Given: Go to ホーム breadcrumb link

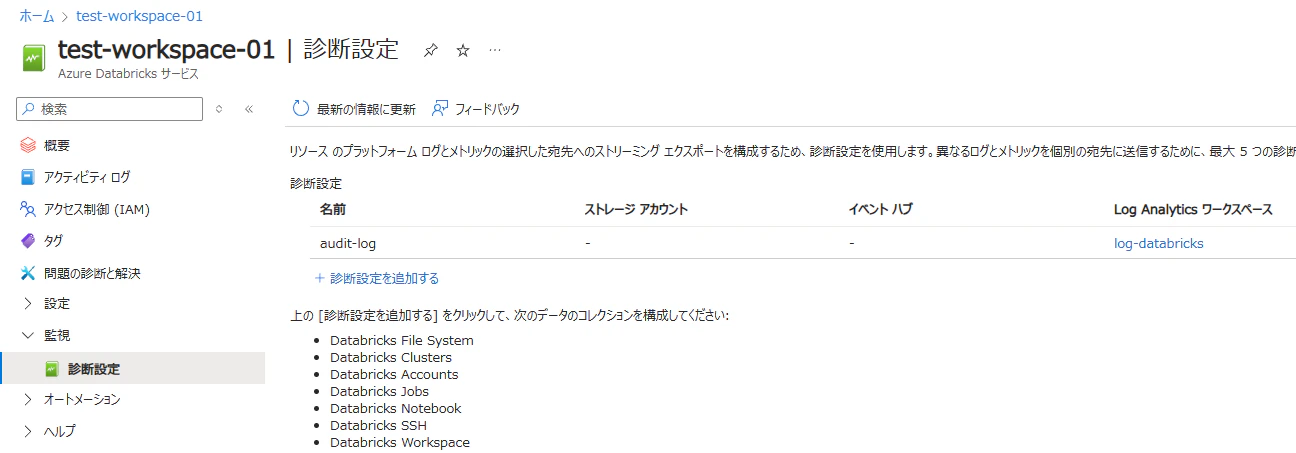Looking at the screenshot, I should [37, 16].
